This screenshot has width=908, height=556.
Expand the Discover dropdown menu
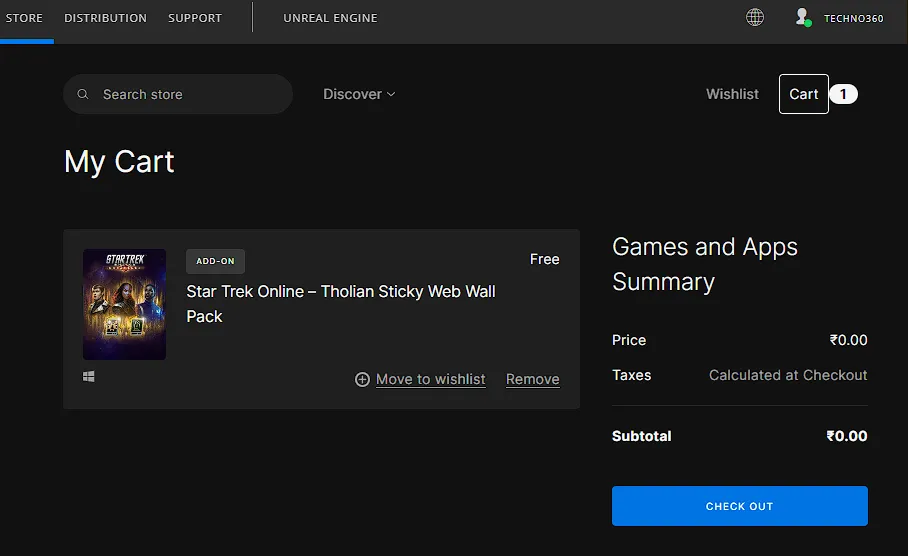359,94
